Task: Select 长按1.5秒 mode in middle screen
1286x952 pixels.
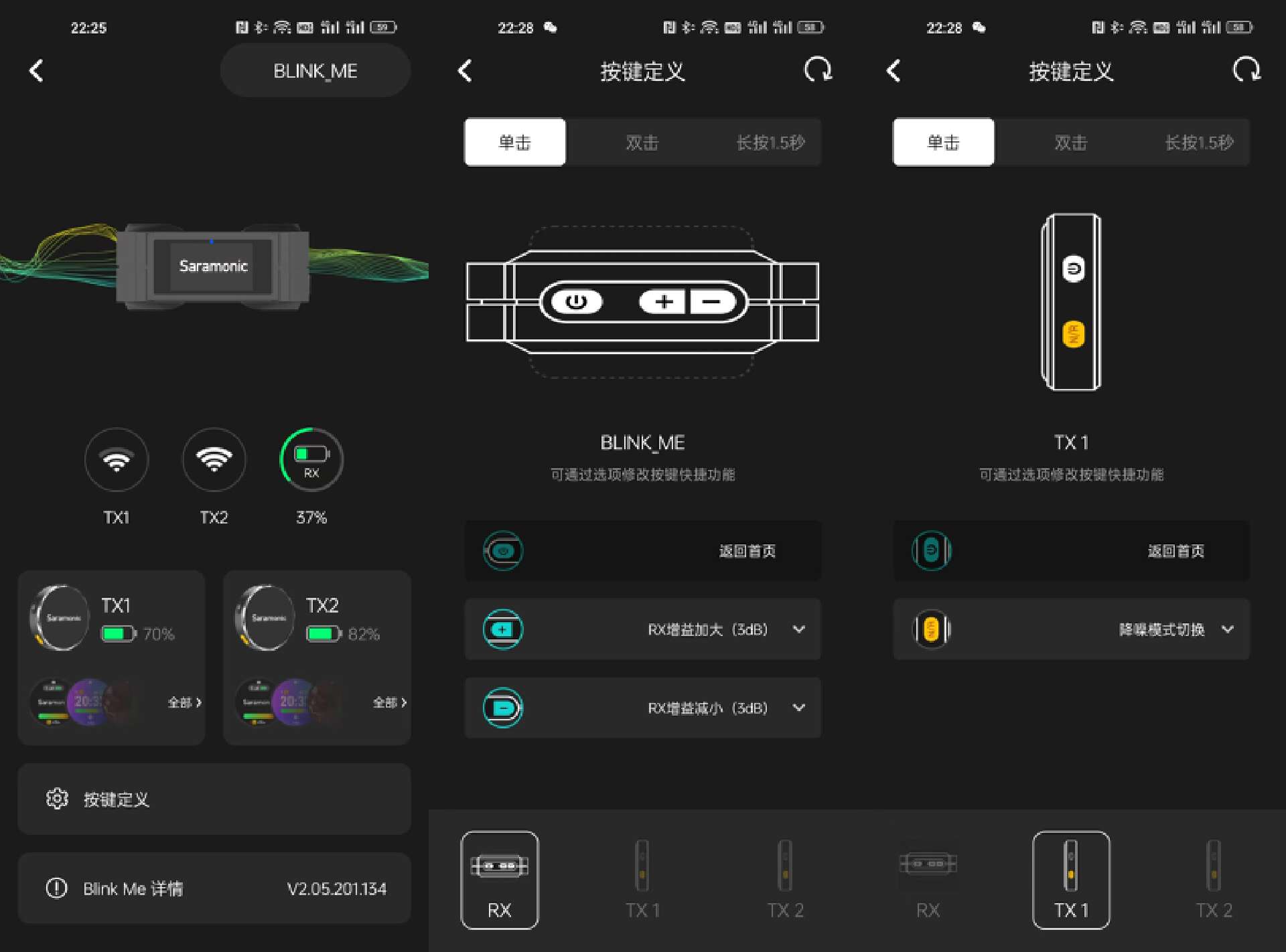Action: click(x=770, y=143)
